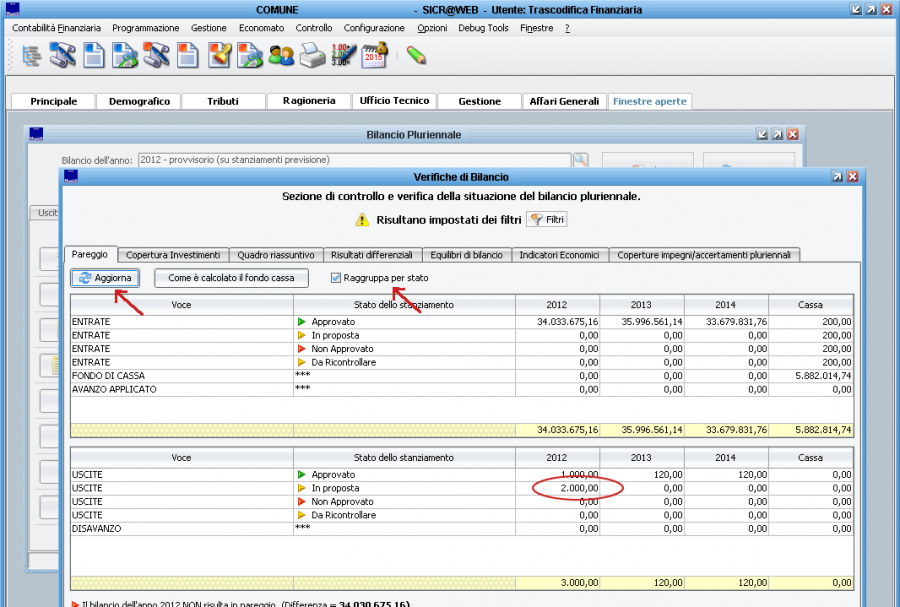Open the Economato menu
Image resolution: width=900 pixels, height=607 pixels.
(x=261, y=28)
